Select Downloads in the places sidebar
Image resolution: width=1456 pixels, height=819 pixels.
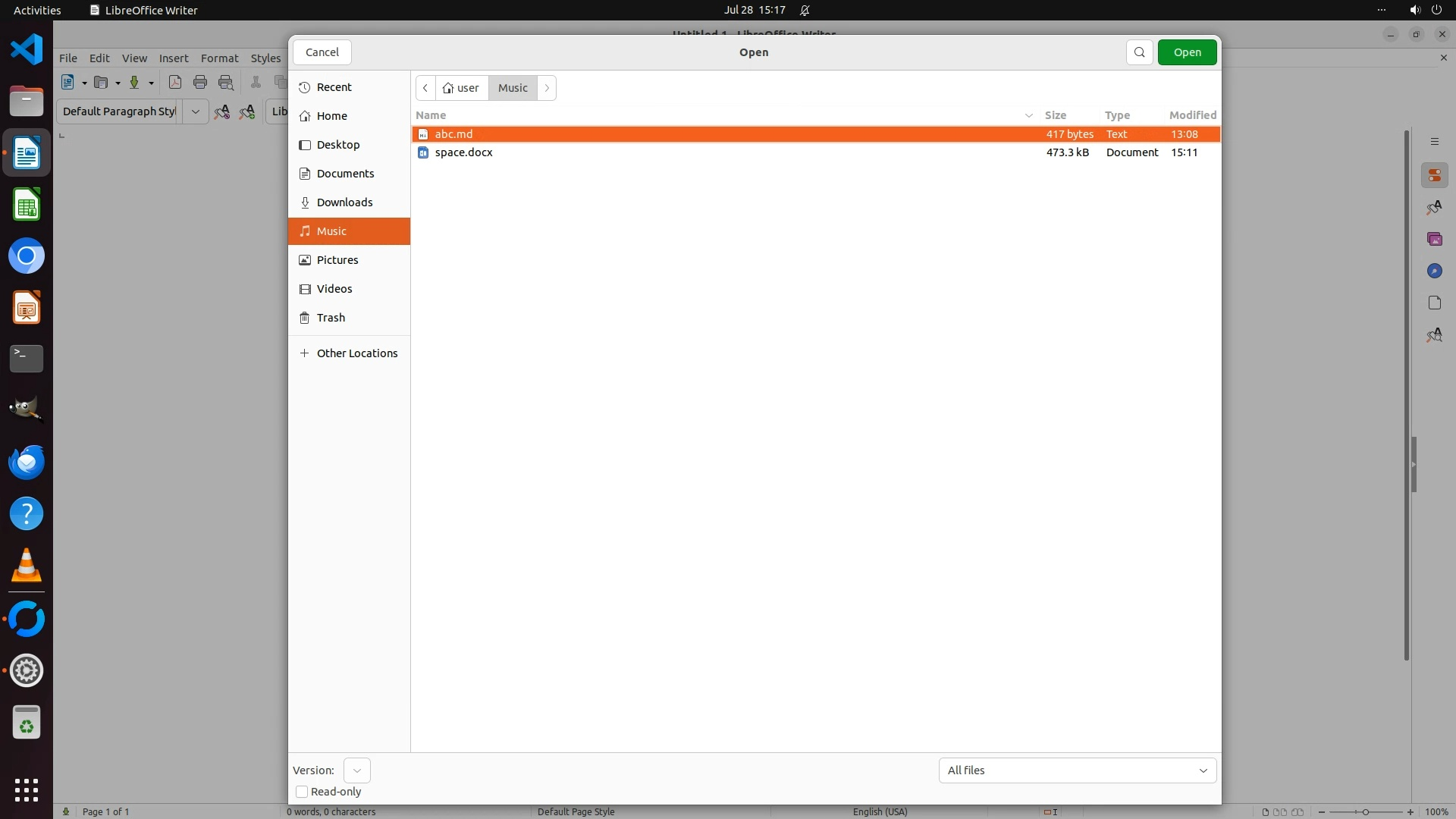[x=344, y=202]
